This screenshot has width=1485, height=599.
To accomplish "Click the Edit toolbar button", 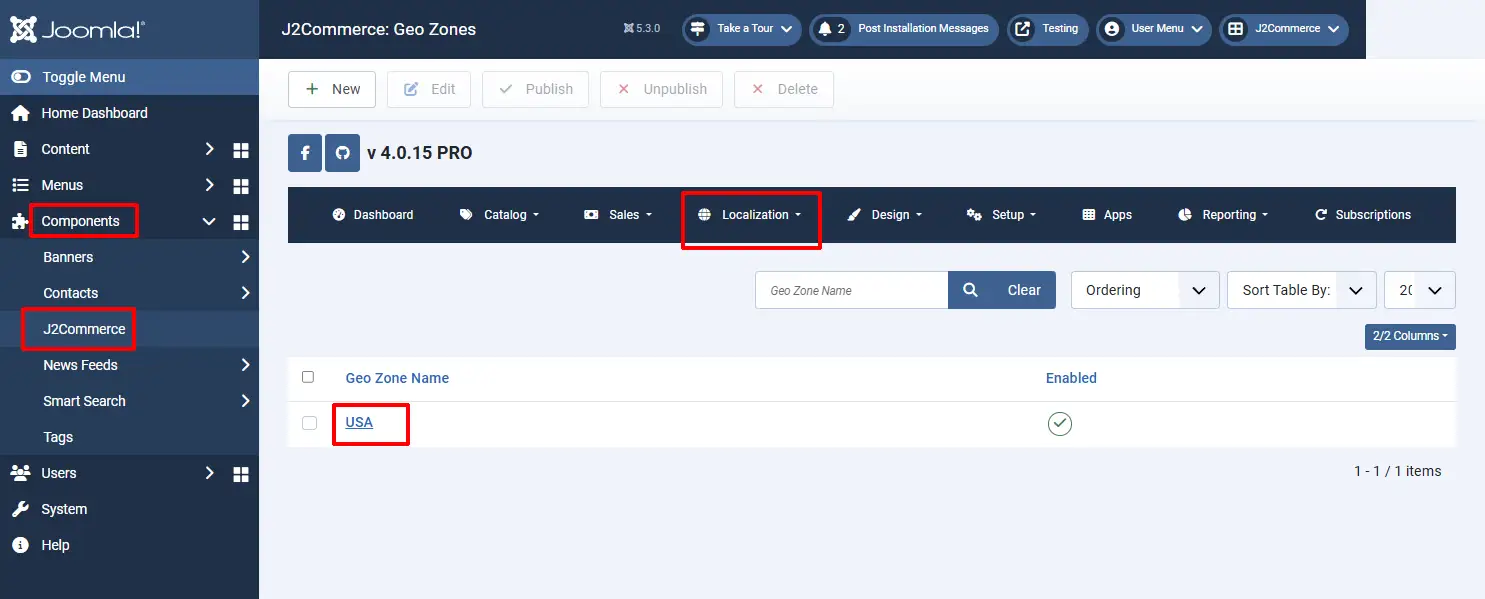I will [x=429, y=89].
